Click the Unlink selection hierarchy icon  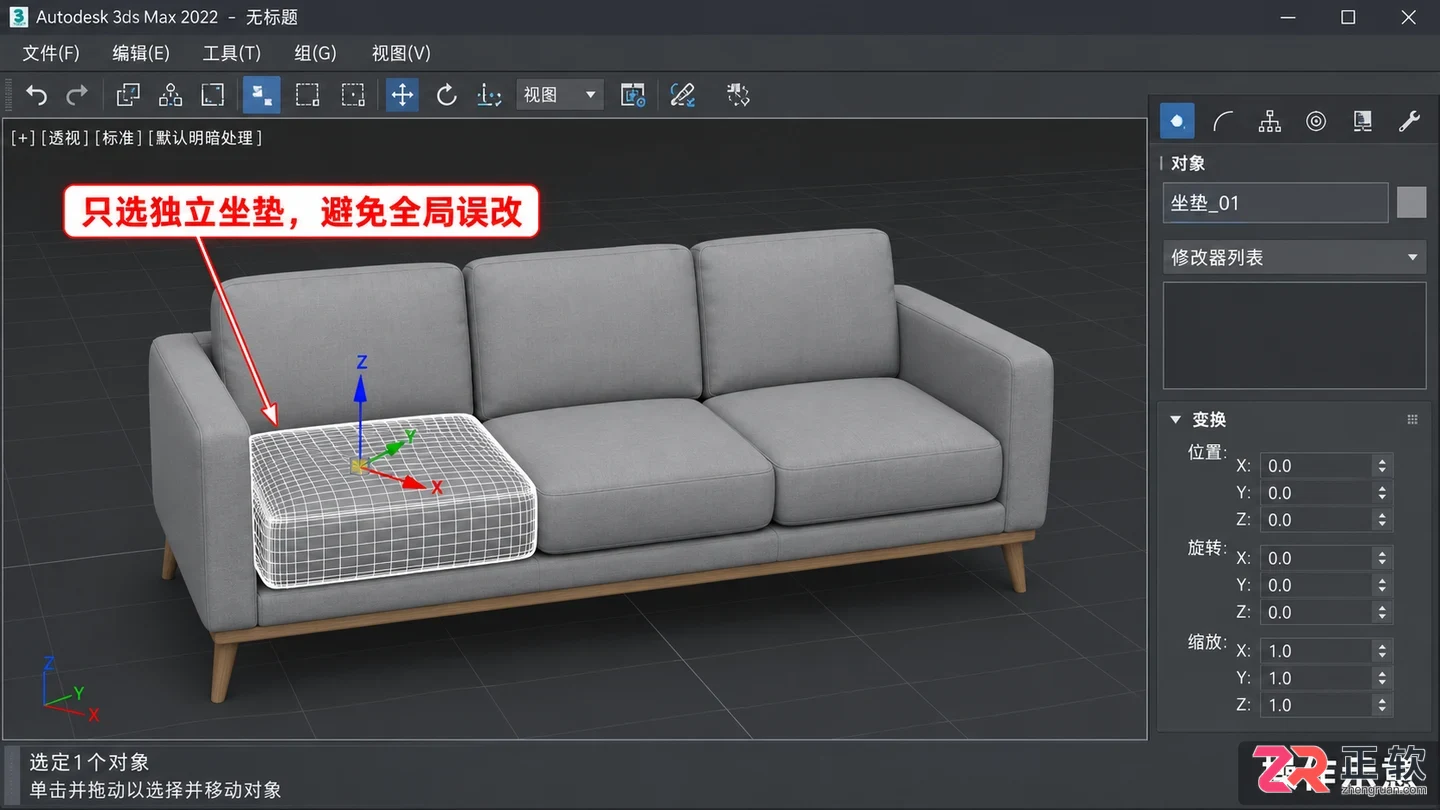point(170,95)
